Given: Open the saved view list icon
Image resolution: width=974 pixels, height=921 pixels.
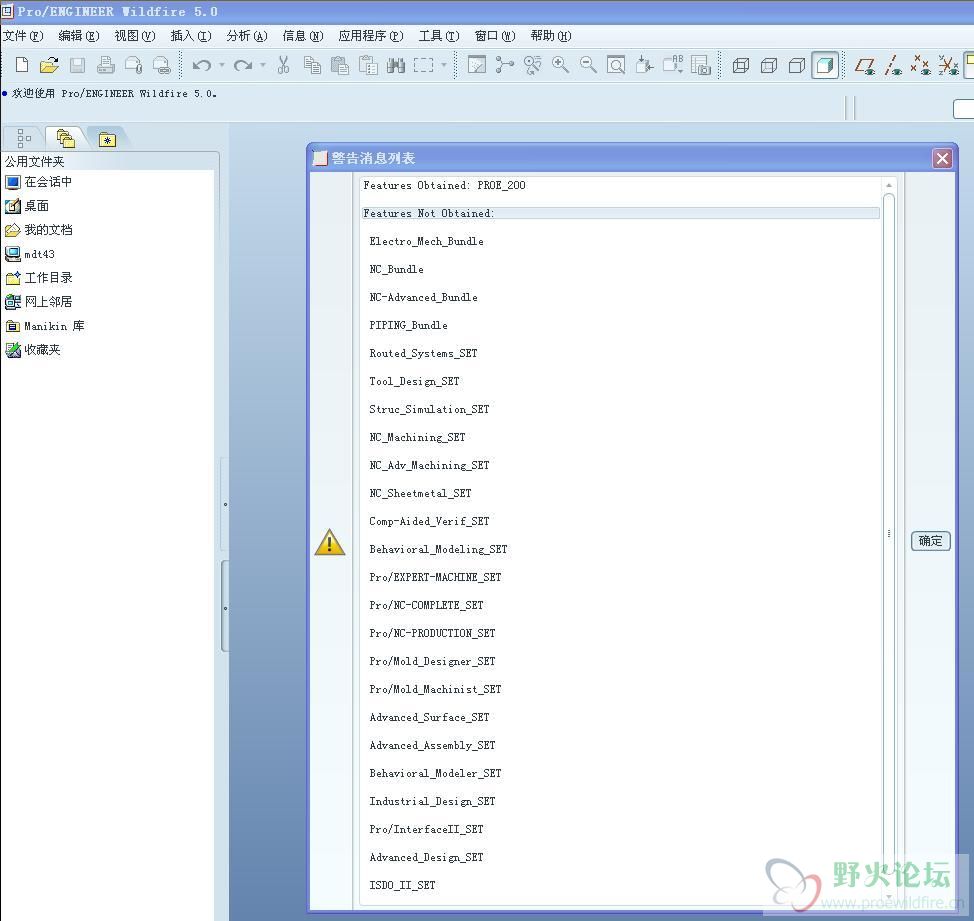Looking at the screenshot, I should (673, 65).
